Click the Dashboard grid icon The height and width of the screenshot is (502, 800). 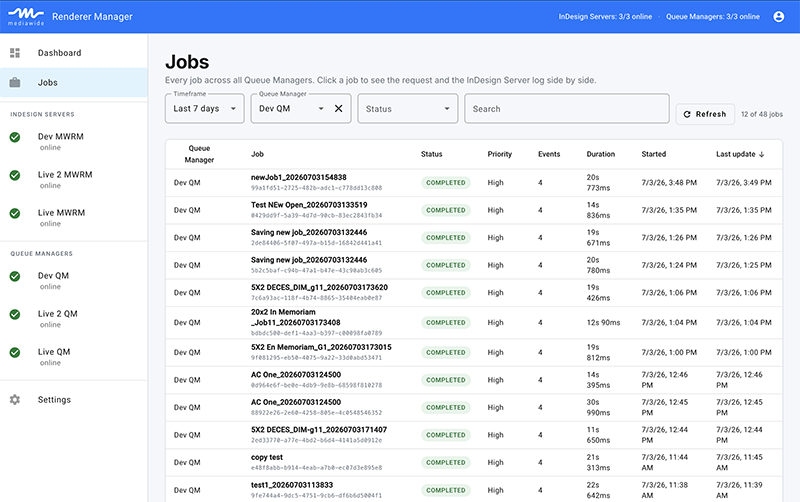coord(15,53)
